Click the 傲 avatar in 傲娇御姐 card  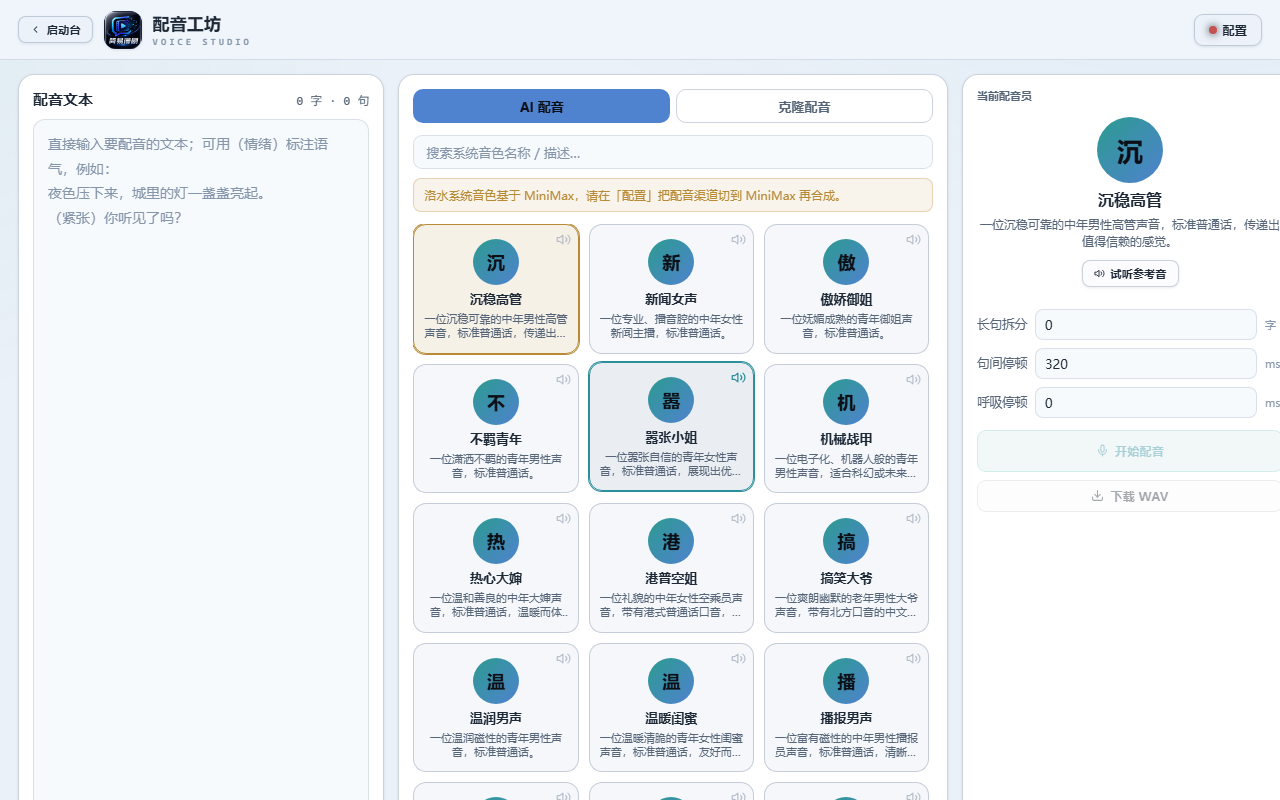point(846,263)
